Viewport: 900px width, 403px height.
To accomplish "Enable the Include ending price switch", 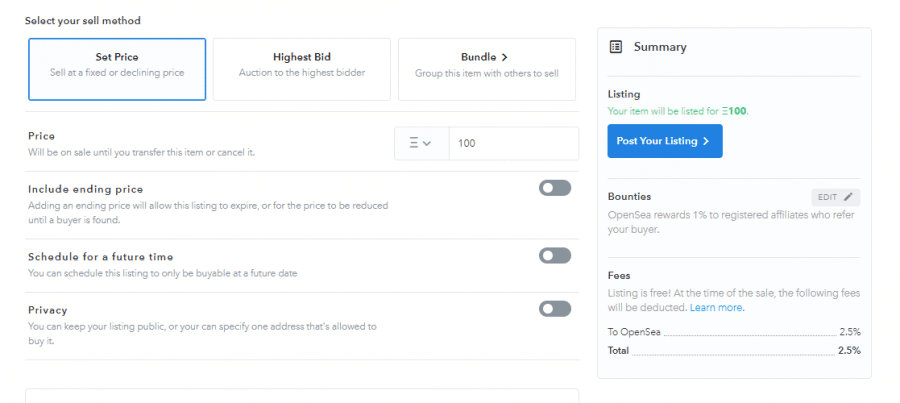I will pos(555,188).
